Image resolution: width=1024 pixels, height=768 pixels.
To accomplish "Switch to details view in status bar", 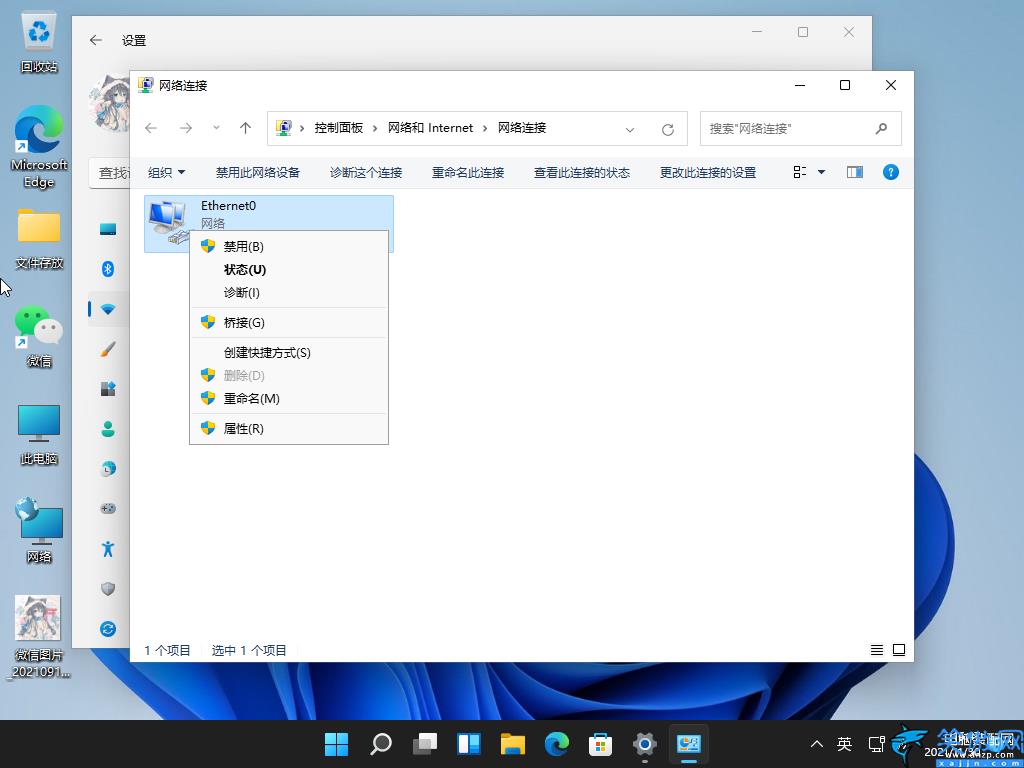I will [x=877, y=650].
